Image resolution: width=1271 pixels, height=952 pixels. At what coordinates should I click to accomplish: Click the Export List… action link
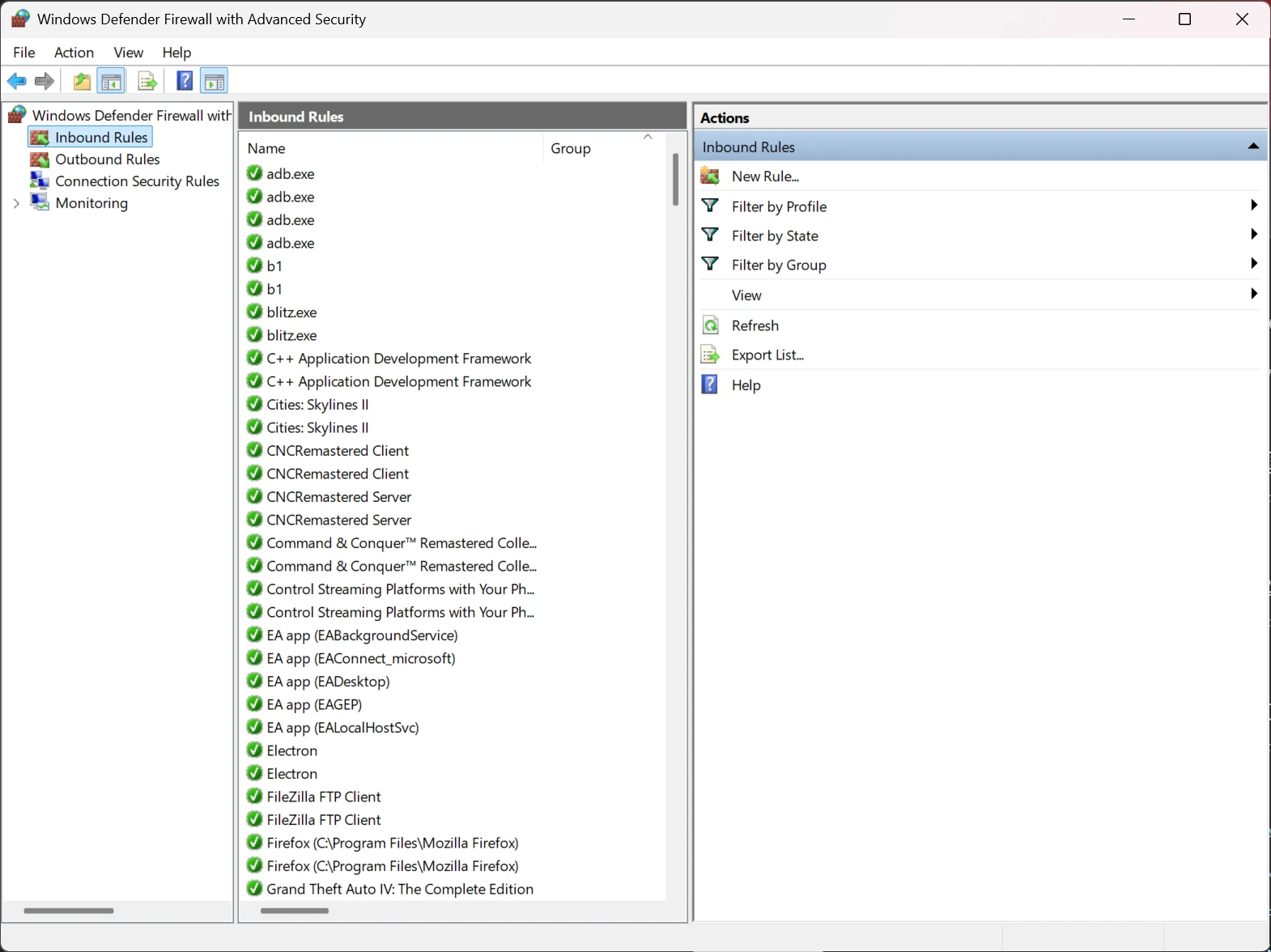click(767, 355)
